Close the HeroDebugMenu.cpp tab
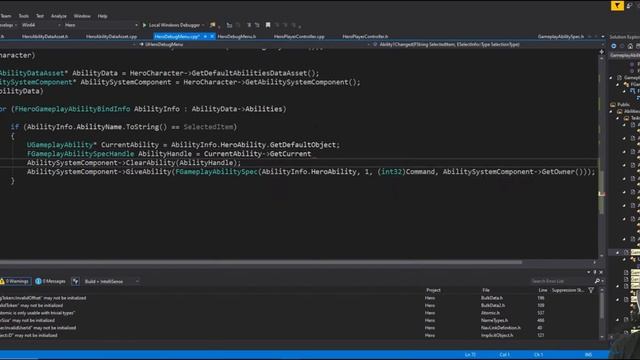Viewport: 640px width, 360px height. (x=212, y=36)
